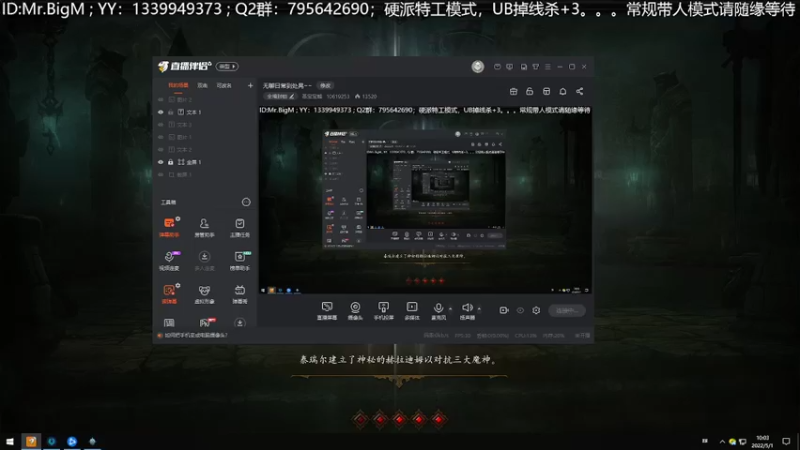Open the streamer tasks checklist tool
The width and height of the screenshot is (800, 450).
coord(239,227)
